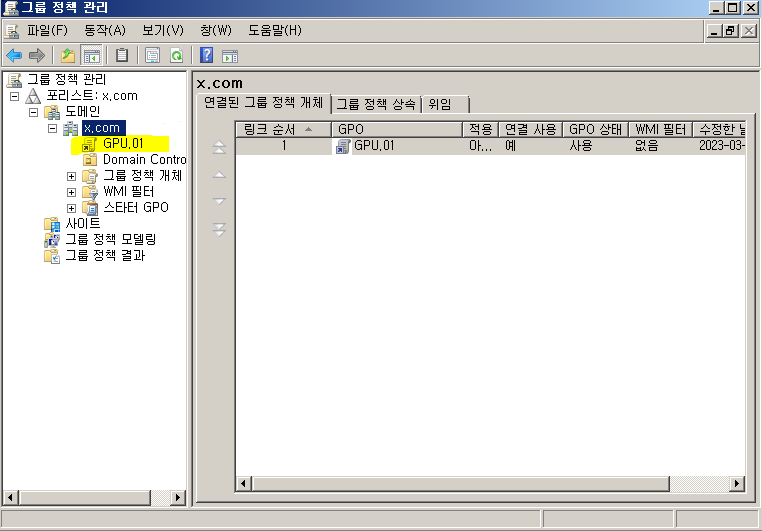Click the 사용 GPO status cell

[x=581, y=146]
